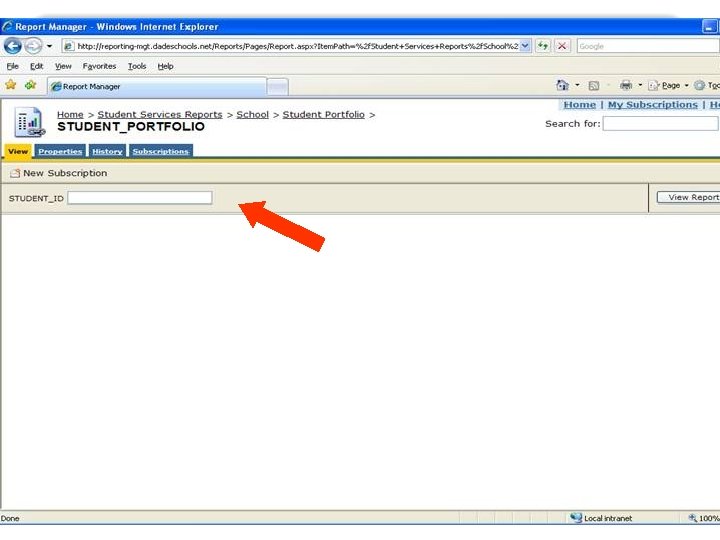Click the Google search box

coord(648,46)
